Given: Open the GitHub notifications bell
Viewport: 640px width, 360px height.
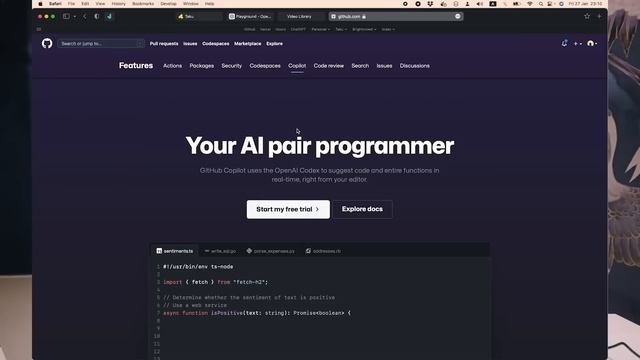Looking at the screenshot, I should click(564, 43).
